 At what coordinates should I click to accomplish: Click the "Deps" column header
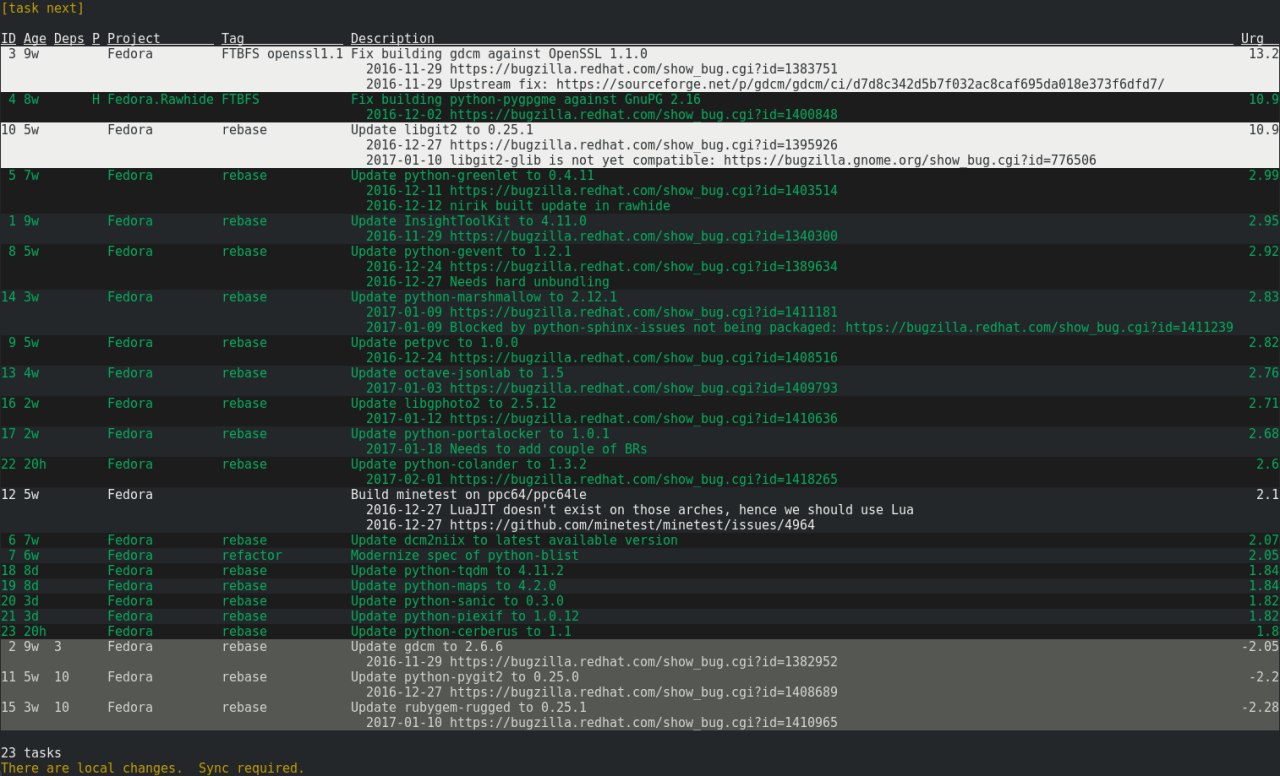point(69,38)
